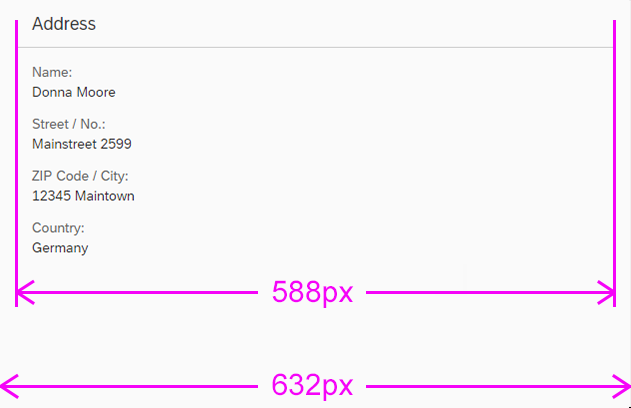631x408 pixels.
Task: Click the Germany country value
Action: pos(60,248)
